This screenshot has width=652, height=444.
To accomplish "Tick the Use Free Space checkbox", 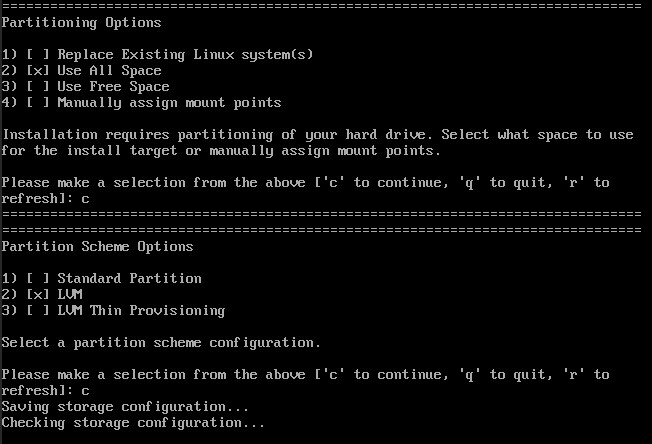I will click(x=38, y=86).
